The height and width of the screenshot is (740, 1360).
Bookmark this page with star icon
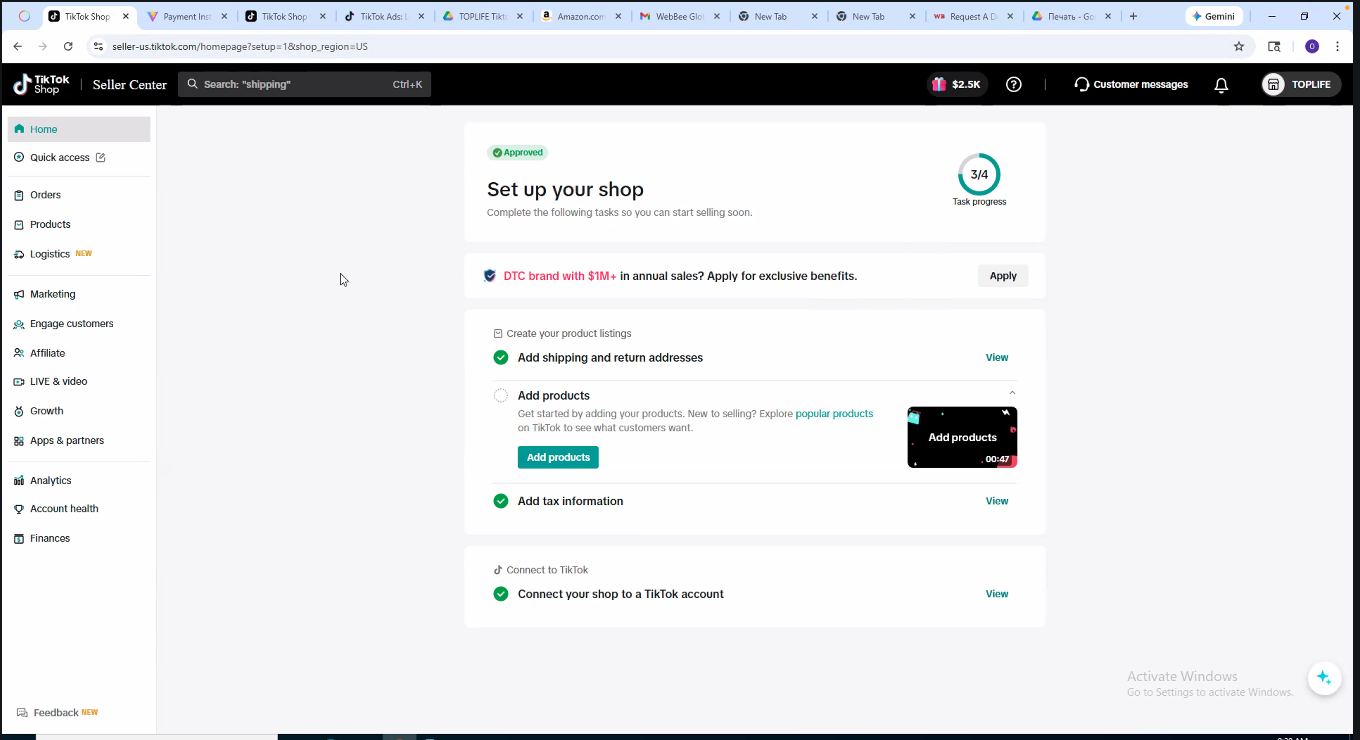[1239, 46]
